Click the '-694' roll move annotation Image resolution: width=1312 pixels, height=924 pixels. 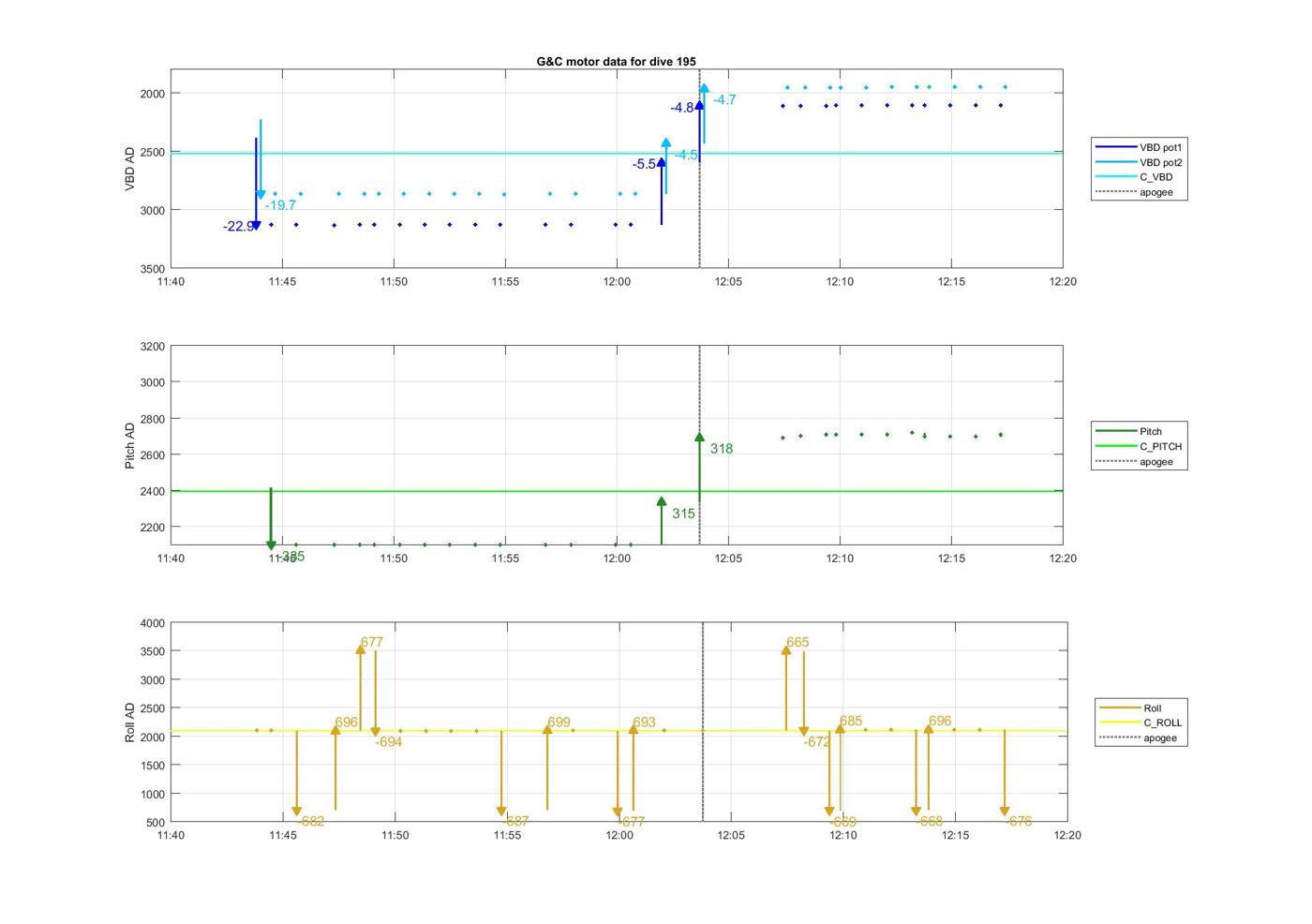click(389, 741)
